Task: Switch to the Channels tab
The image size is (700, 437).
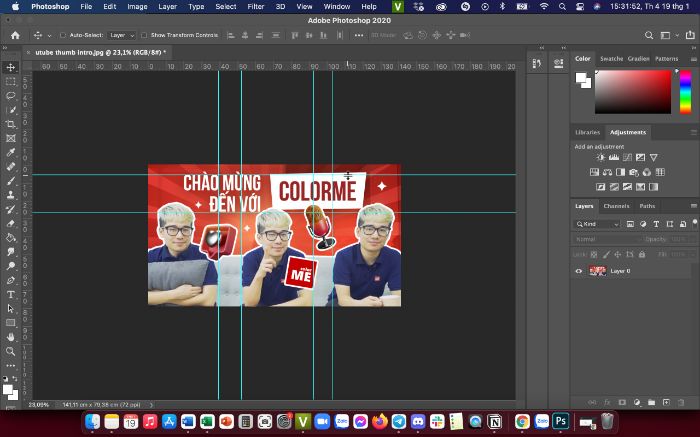Action: tap(616, 206)
